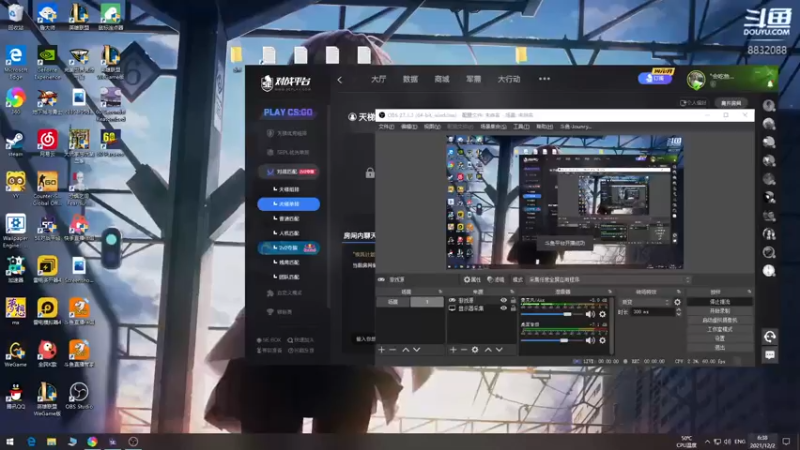Open Tencent QQ penguin desktop icon
The image size is (800, 450).
coord(15,395)
